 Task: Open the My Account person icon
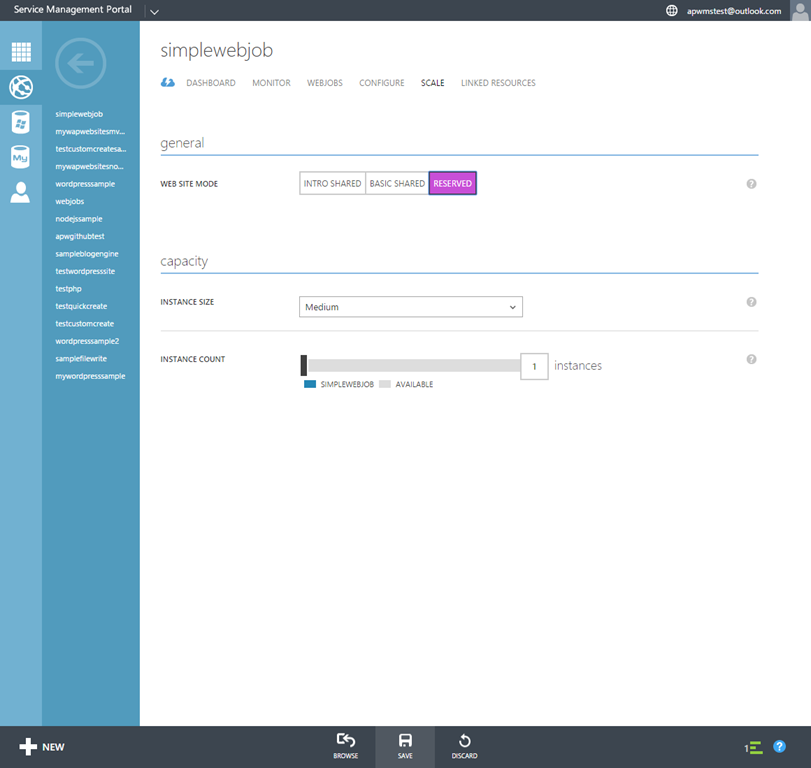click(x=20, y=192)
